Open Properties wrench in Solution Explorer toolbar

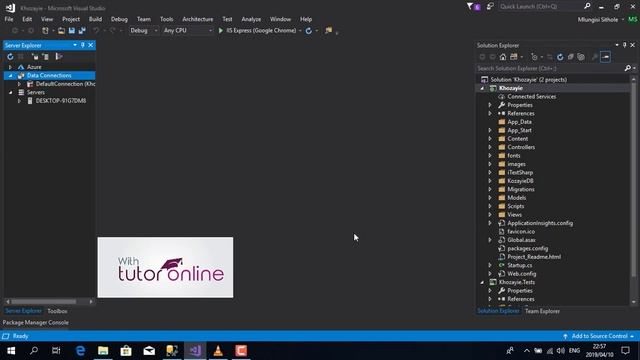pos(595,57)
